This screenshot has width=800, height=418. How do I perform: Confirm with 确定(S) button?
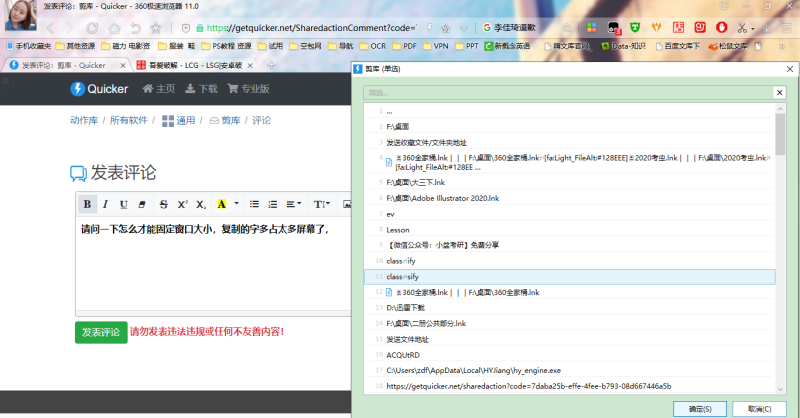(x=699, y=409)
